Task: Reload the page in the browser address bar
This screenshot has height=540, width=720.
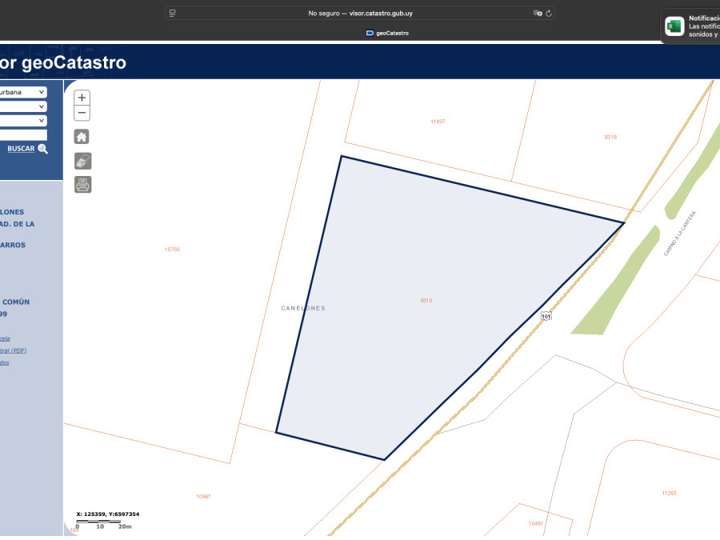Action: tap(548, 13)
